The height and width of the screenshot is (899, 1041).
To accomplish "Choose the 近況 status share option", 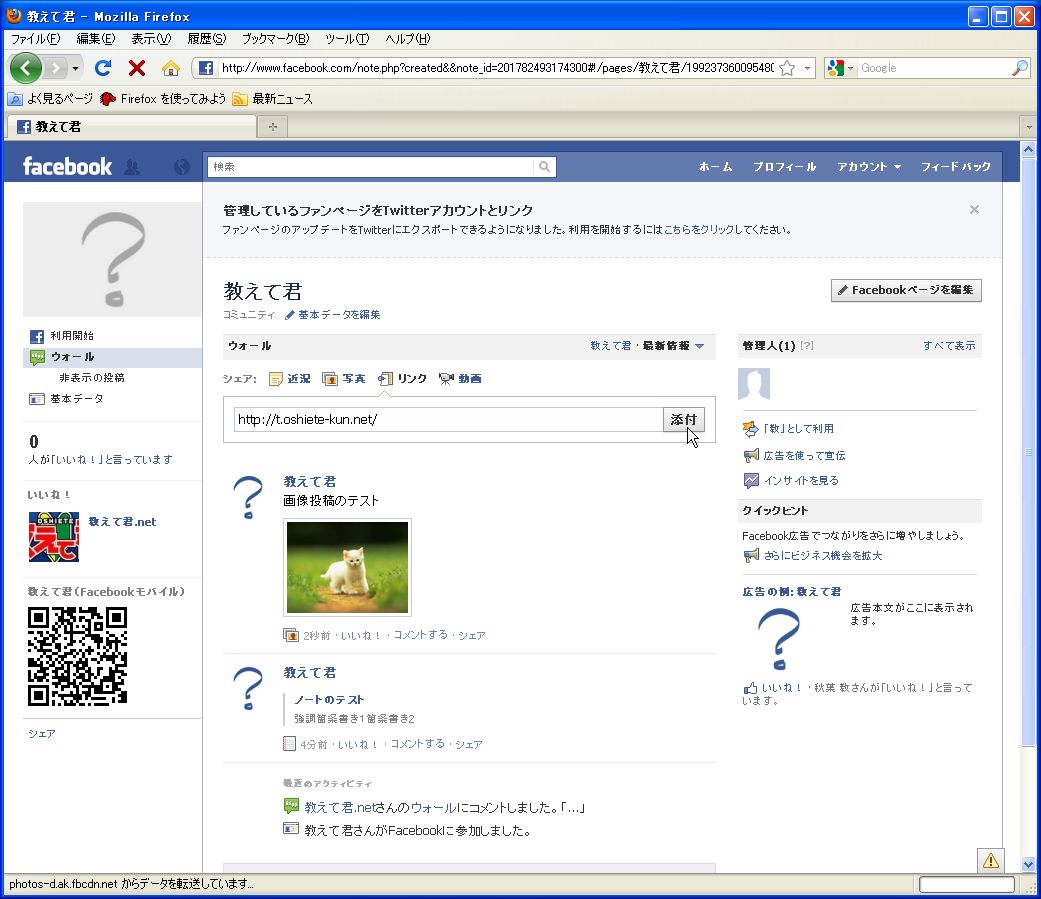I will (290, 378).
